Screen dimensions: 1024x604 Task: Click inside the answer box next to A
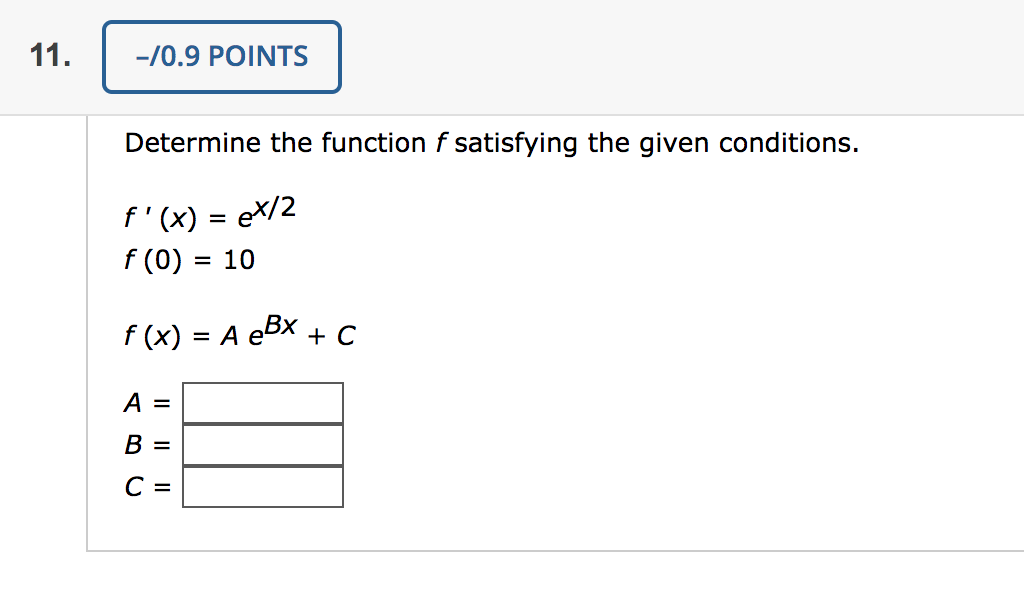tap(262, 402)
